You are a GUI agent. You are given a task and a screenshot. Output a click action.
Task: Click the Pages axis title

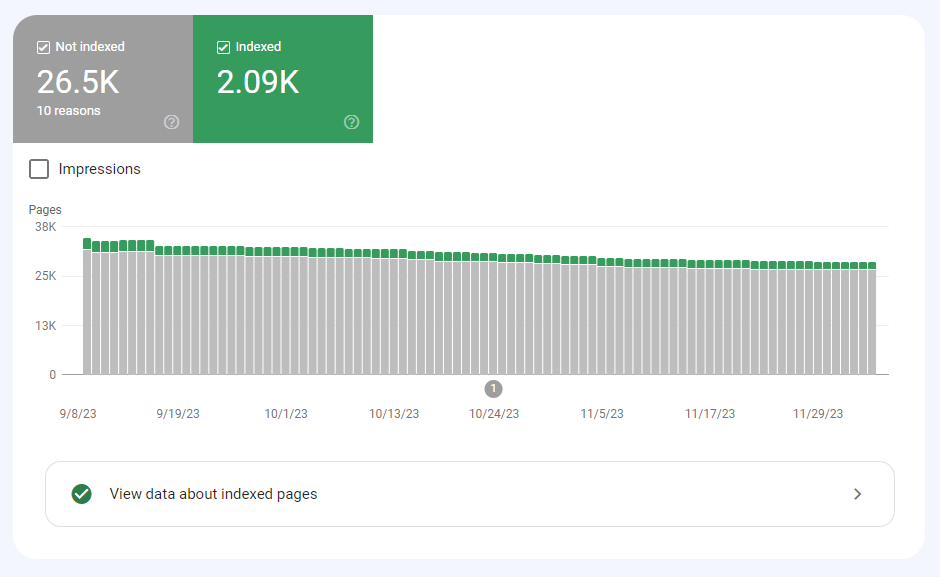click(x=45, y=210)
